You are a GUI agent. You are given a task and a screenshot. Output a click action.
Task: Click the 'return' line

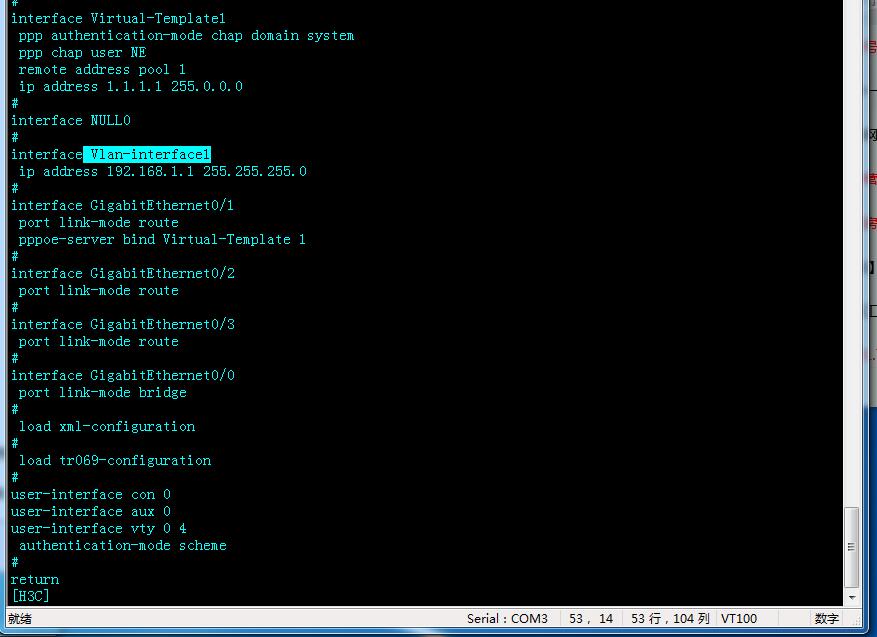[x=35, y=579]
